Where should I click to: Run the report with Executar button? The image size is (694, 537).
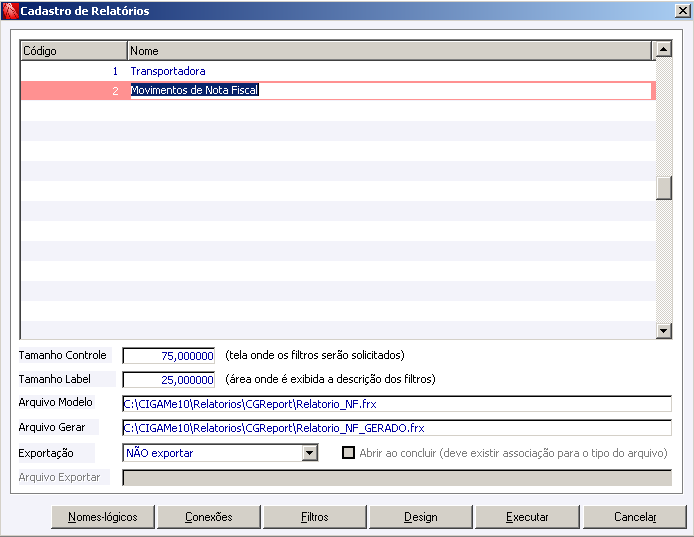(527, 517)
